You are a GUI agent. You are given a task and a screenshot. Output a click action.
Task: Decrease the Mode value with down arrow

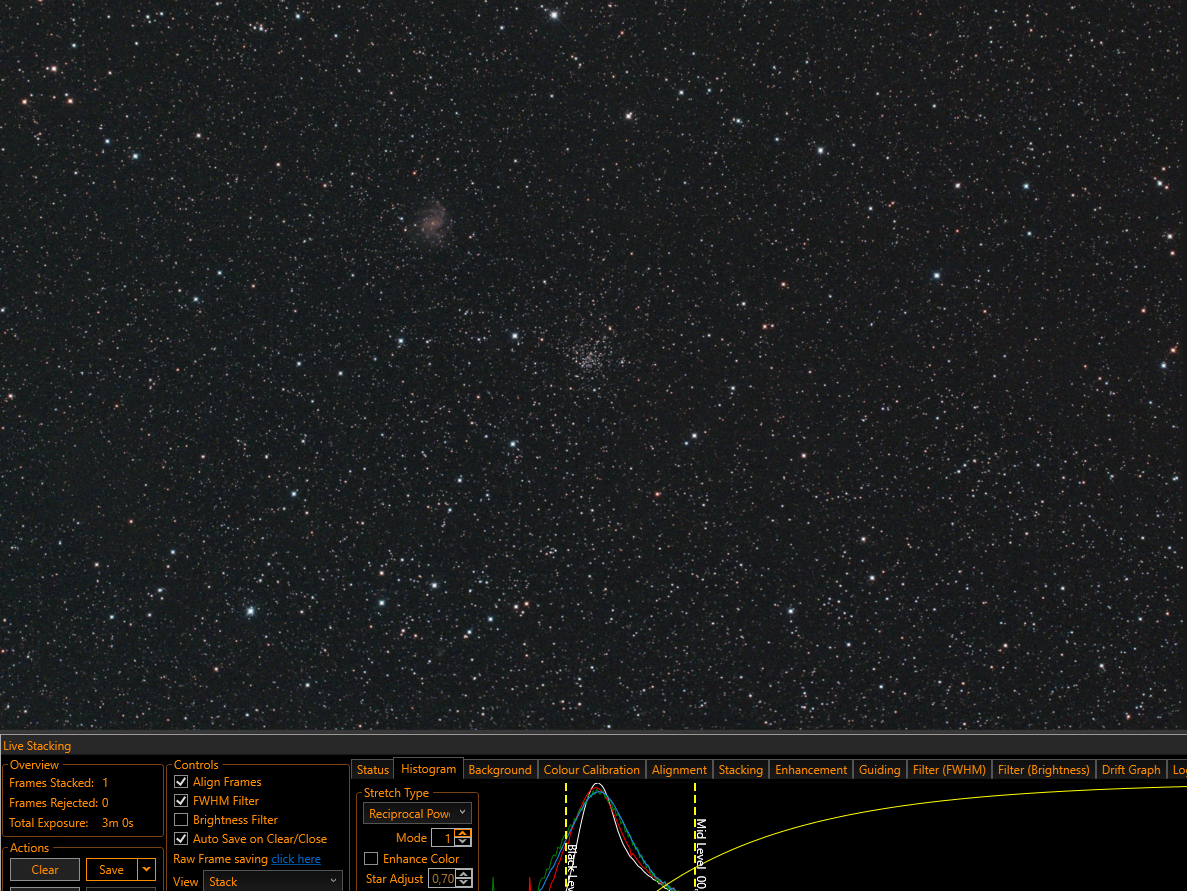463,842
